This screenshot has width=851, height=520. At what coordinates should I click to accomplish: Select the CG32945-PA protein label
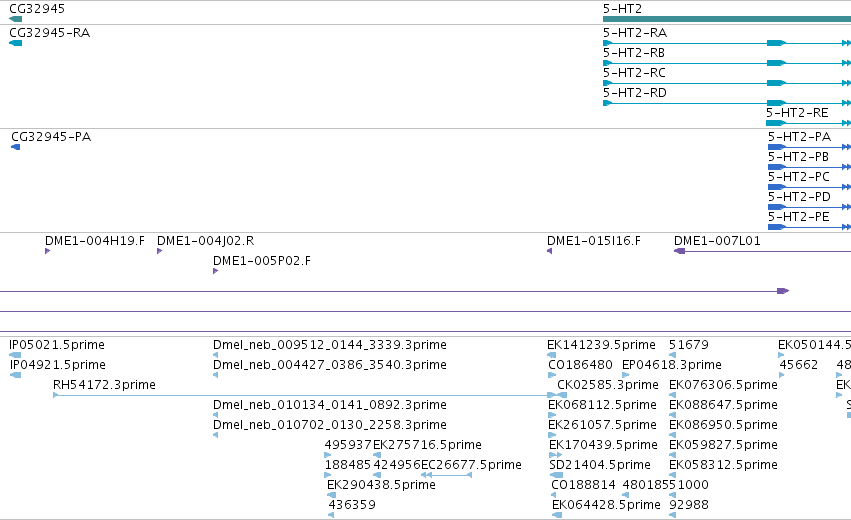point(51,137)
